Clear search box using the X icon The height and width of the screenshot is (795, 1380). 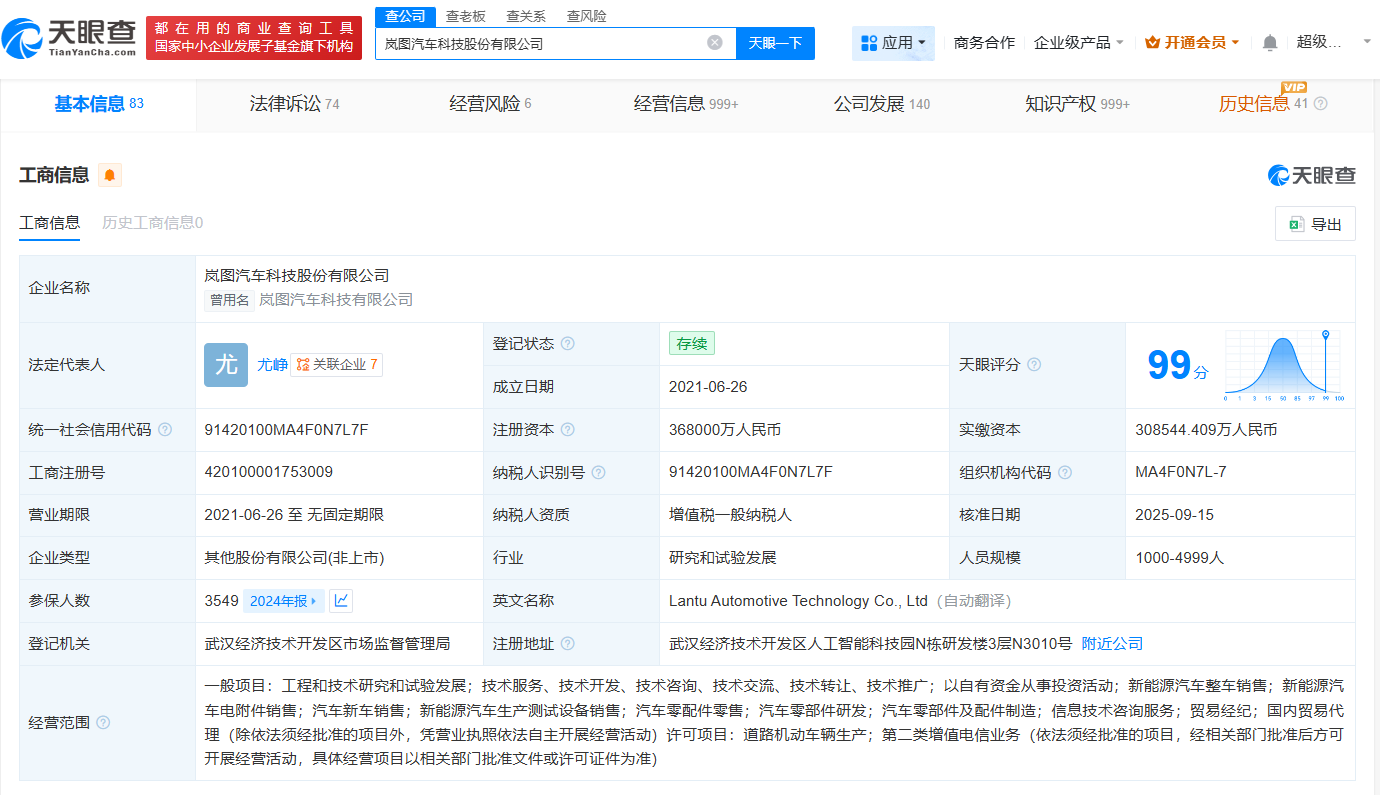click(x=714, y=43)
